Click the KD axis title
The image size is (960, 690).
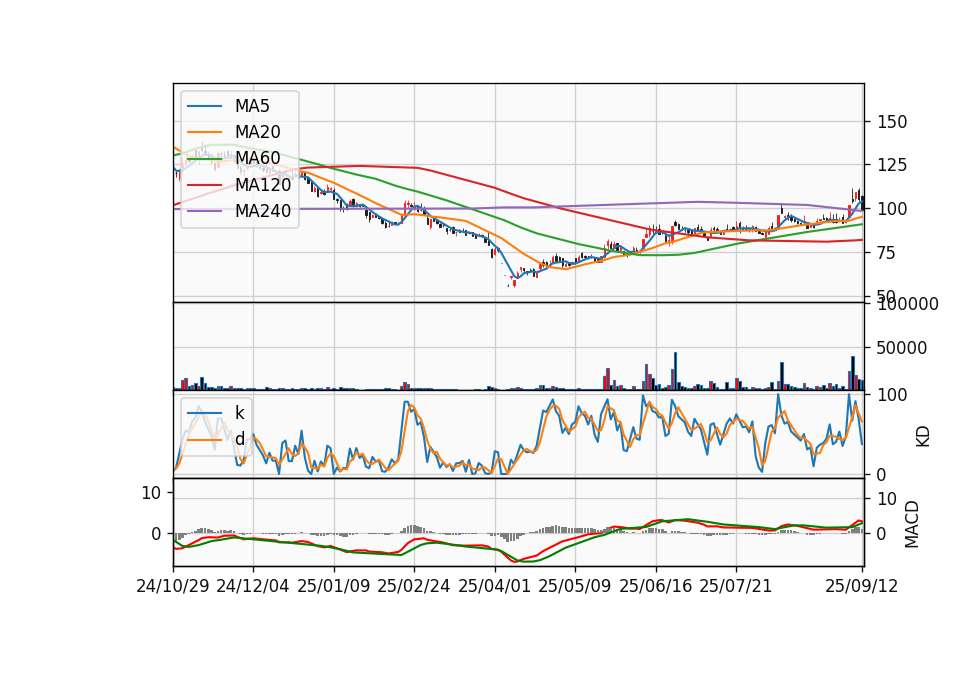[923, 437]
